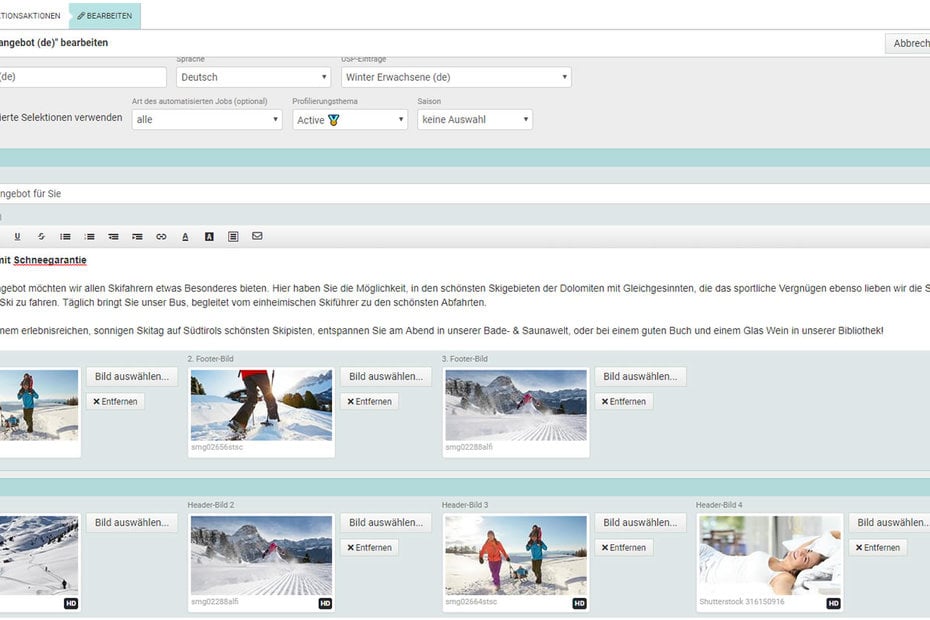Click the text block template icon
The width and height of the screenshot is (930, 620).
pos(233,237)
